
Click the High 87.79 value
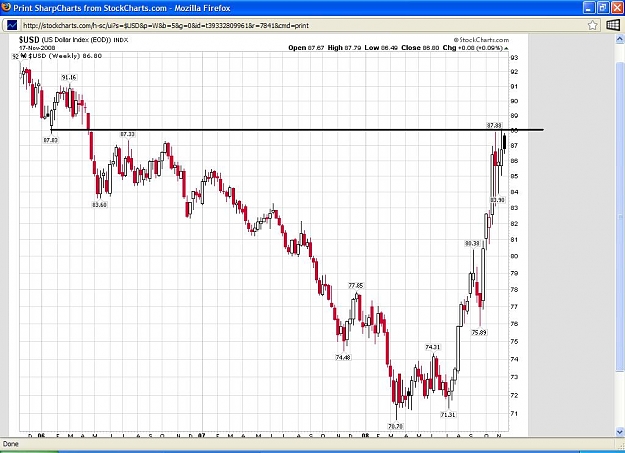pyautogui.click(x=344, y=48)
